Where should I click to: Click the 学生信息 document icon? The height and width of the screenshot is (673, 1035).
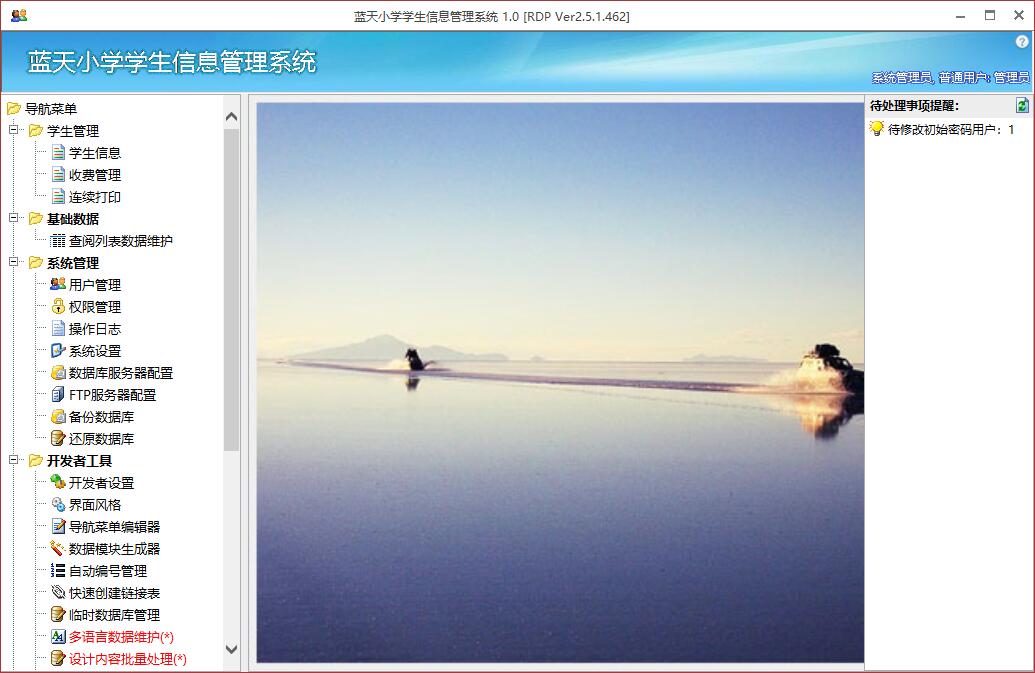58,153
